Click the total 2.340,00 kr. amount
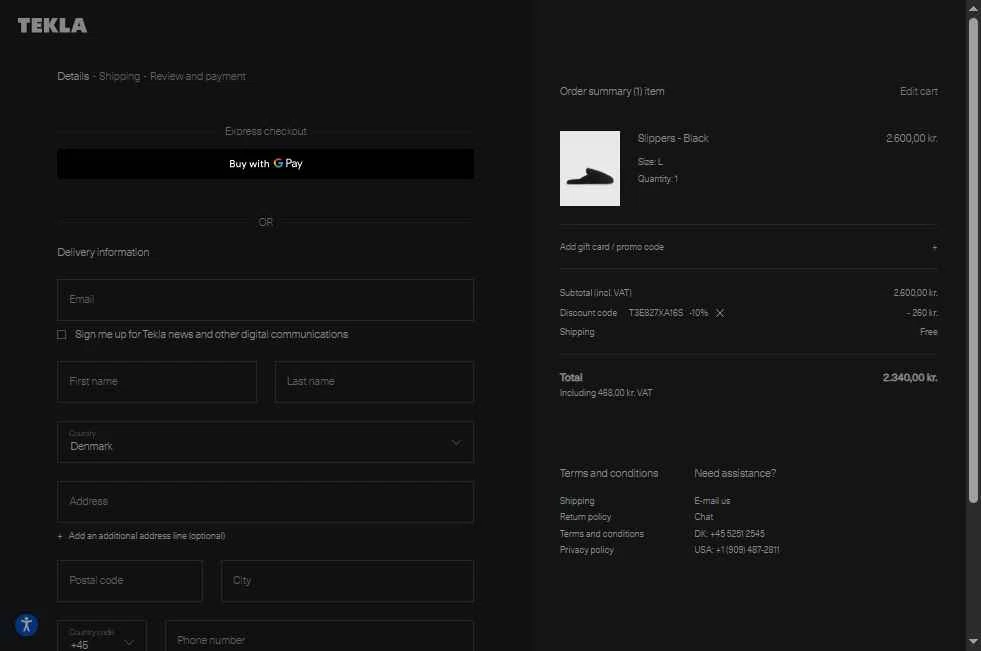 (x=910, y=378)
